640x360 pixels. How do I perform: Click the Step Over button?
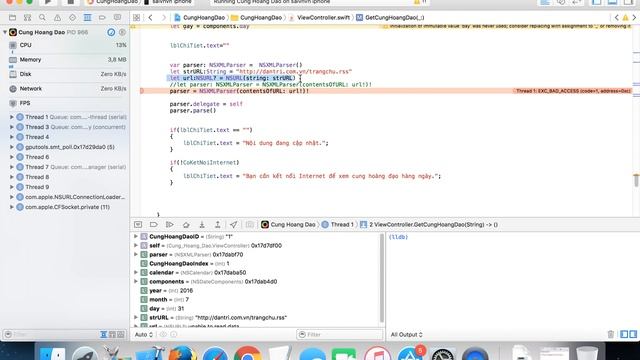[186, 224]
